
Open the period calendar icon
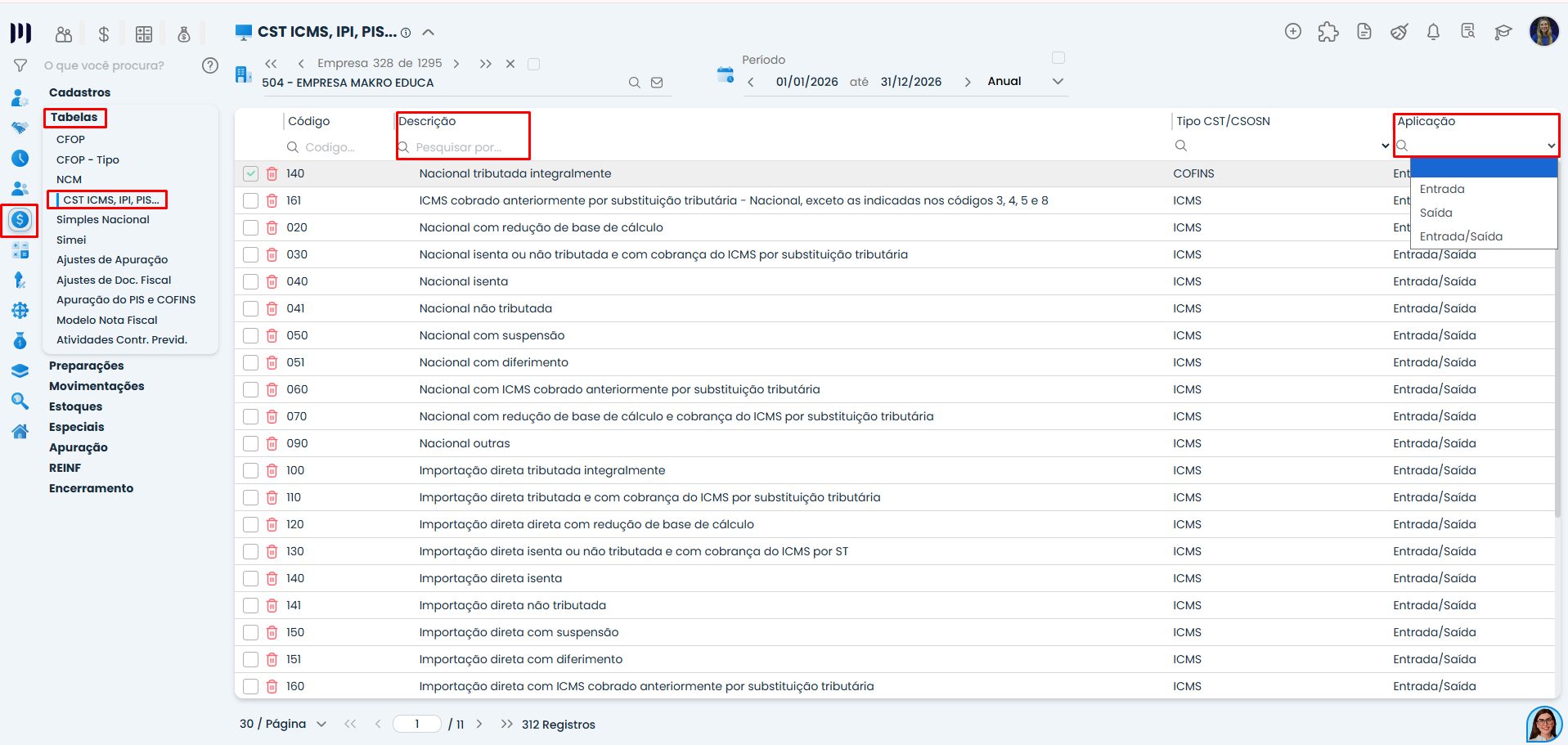(x=725, y=75)
